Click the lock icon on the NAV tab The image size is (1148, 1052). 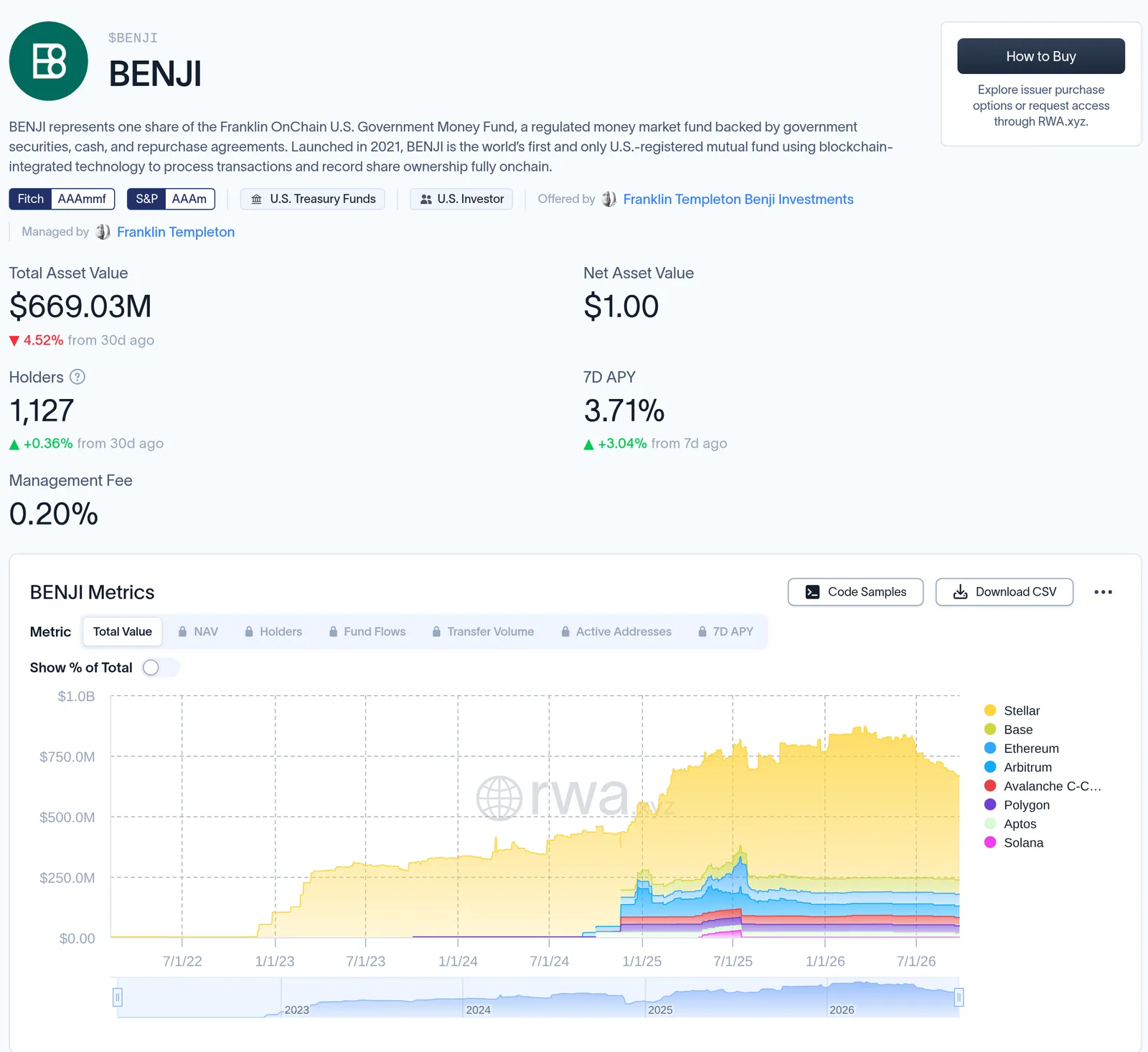point(182,631)
